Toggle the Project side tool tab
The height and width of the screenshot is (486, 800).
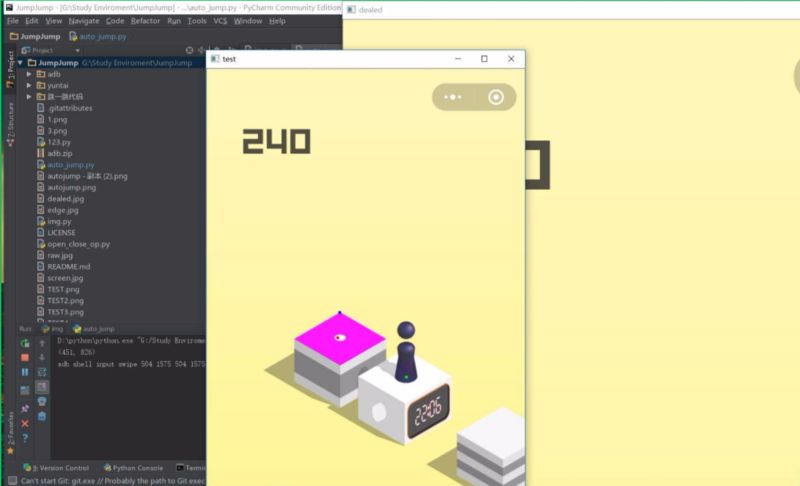click(10, 69)
